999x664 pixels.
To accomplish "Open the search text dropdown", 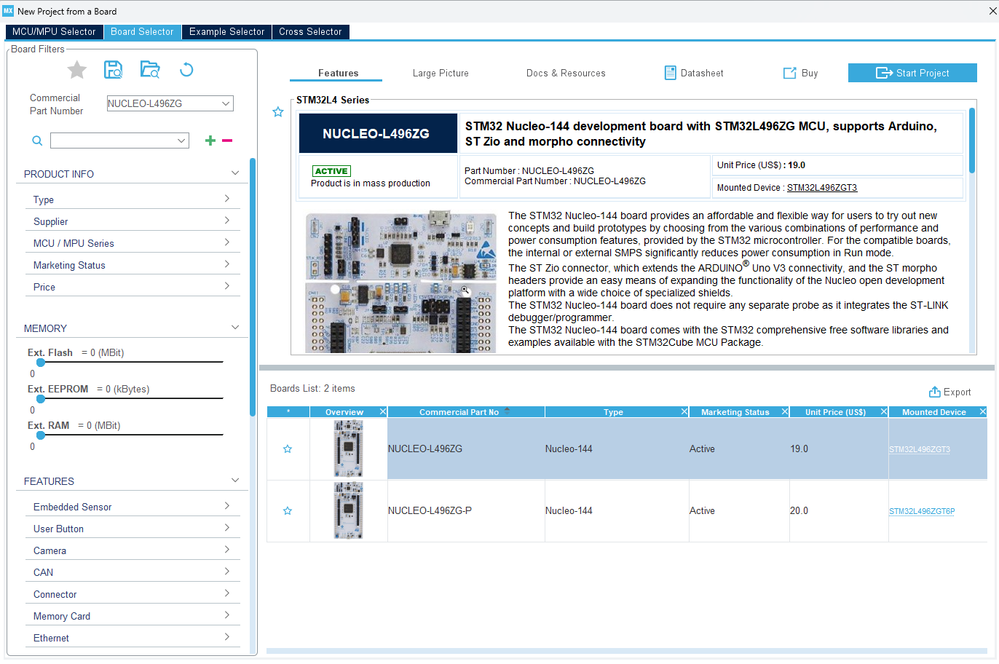I will click(182, 141).
